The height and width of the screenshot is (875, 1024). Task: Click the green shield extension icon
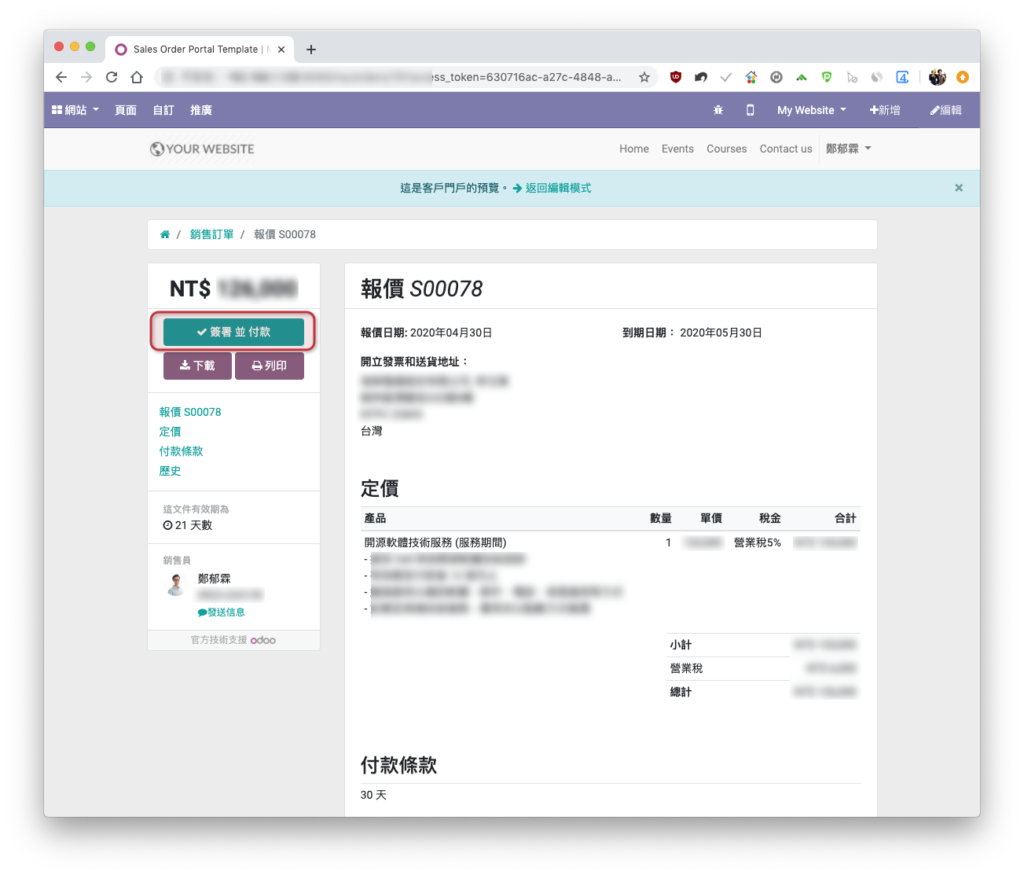tap(827, 77)
